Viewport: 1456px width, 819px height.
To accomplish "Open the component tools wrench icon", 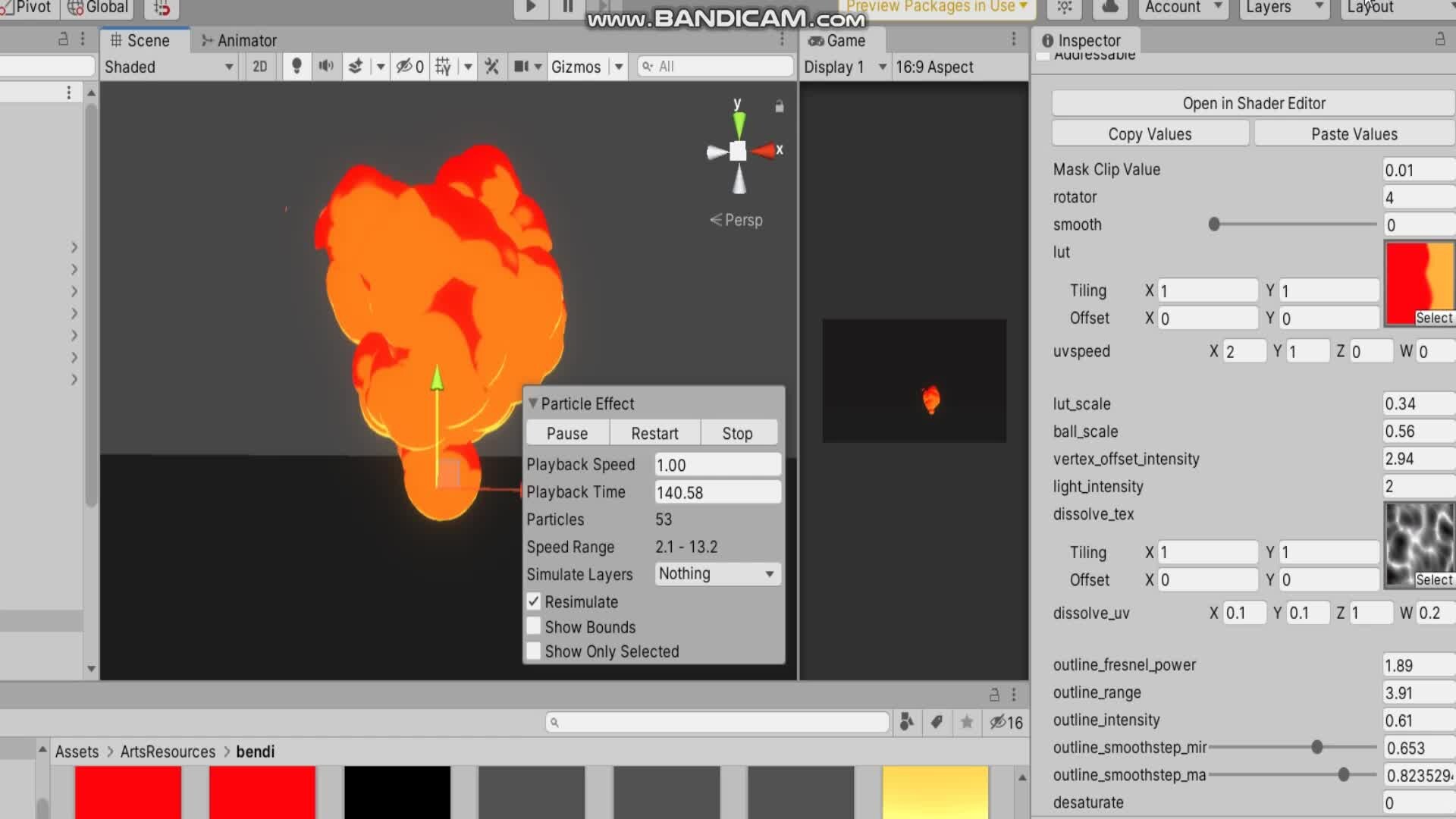I will [x=491, y=67].
